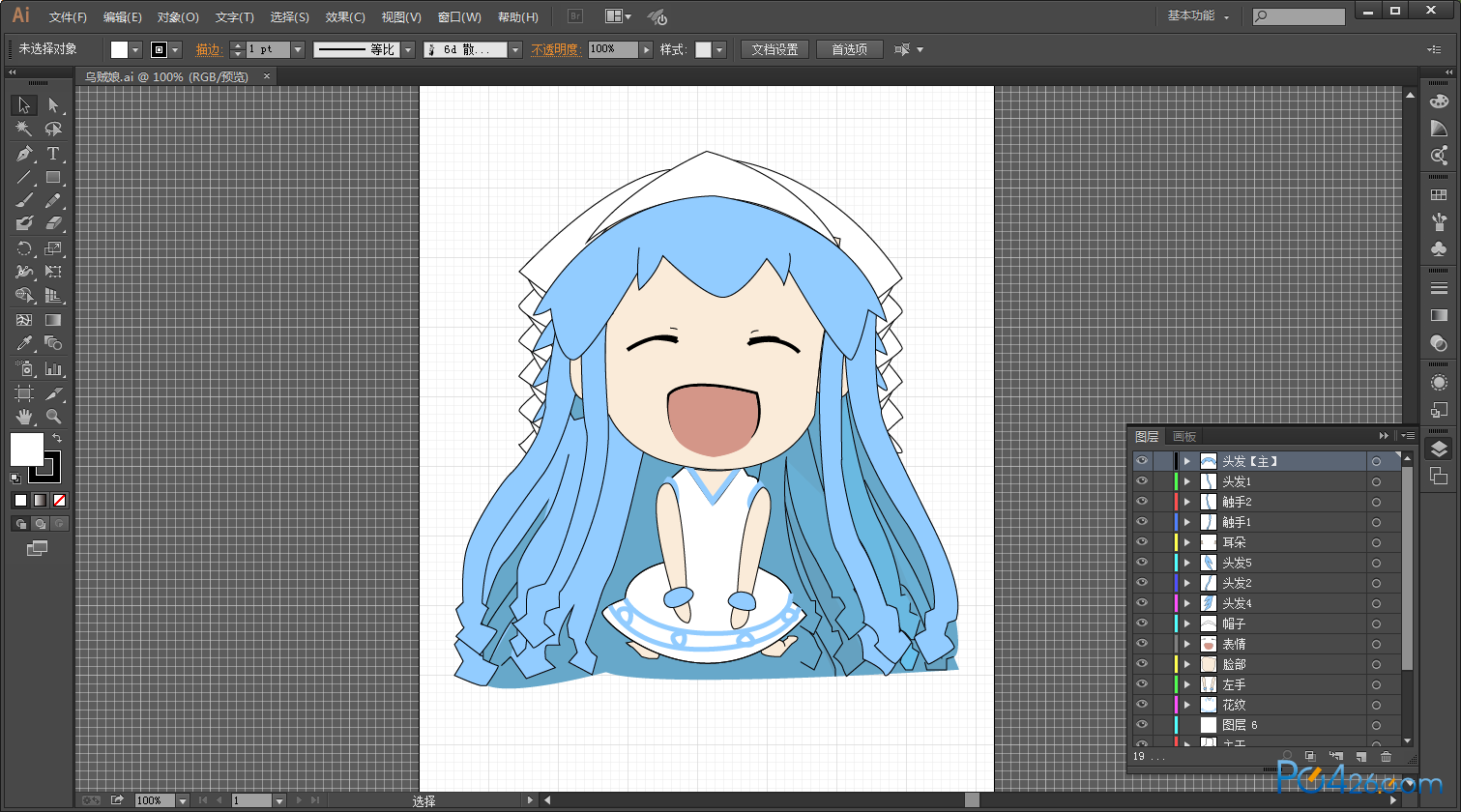Hide the 帽子 layer
Screen dimensions: 1461x812
tap(1142, 623)
